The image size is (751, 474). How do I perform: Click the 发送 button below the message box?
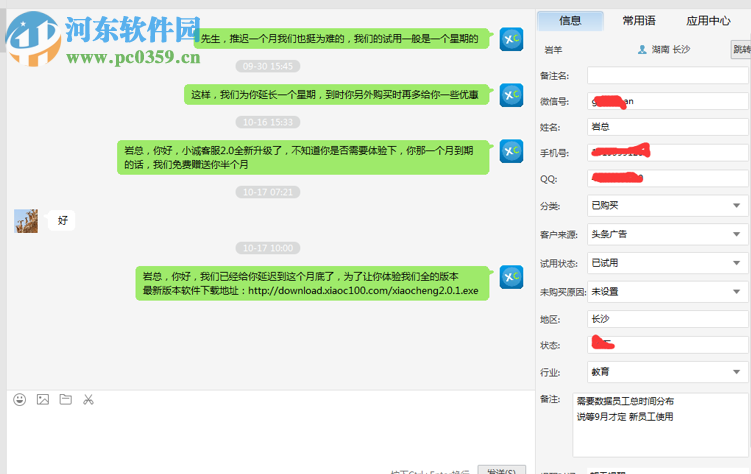[501, 471]
